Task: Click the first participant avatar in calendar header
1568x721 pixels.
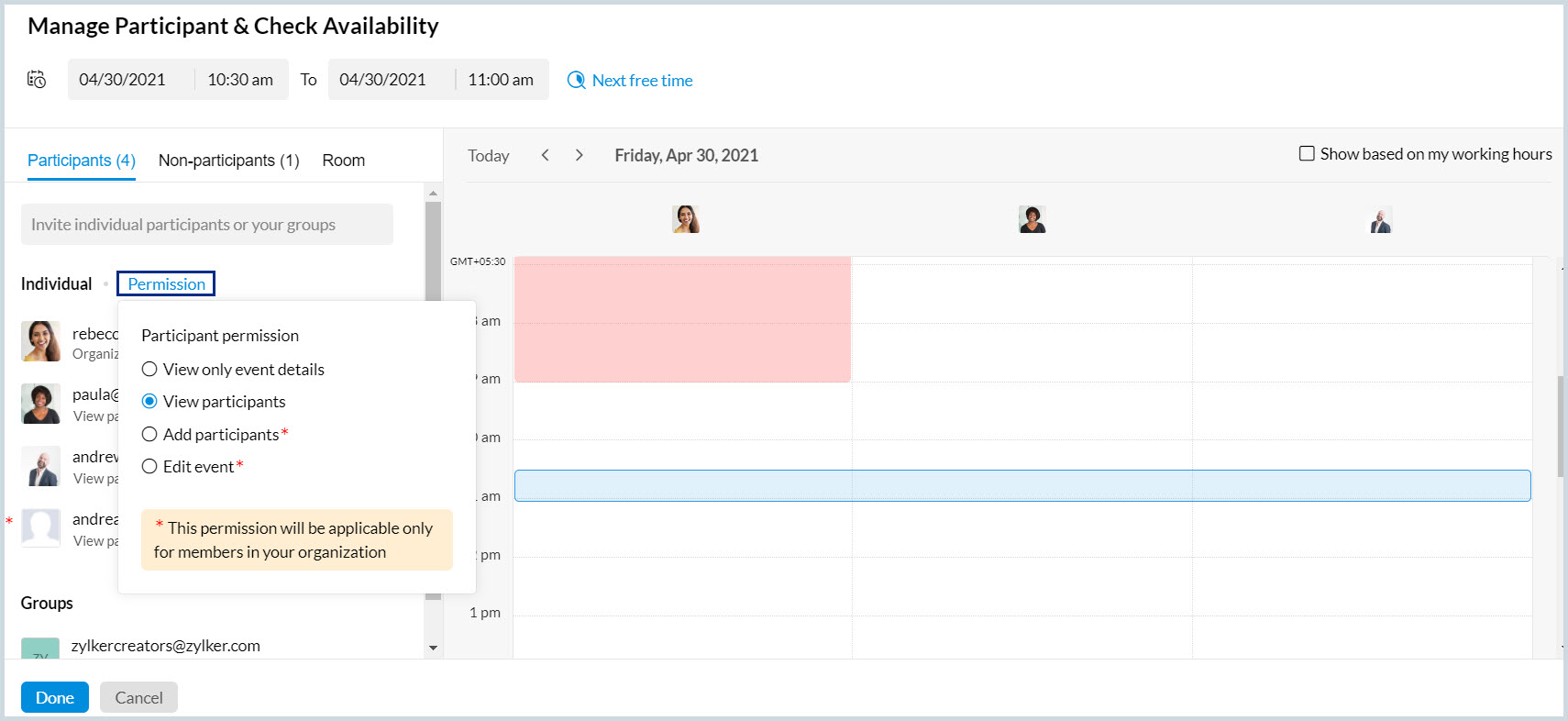Action: point(686,219)
